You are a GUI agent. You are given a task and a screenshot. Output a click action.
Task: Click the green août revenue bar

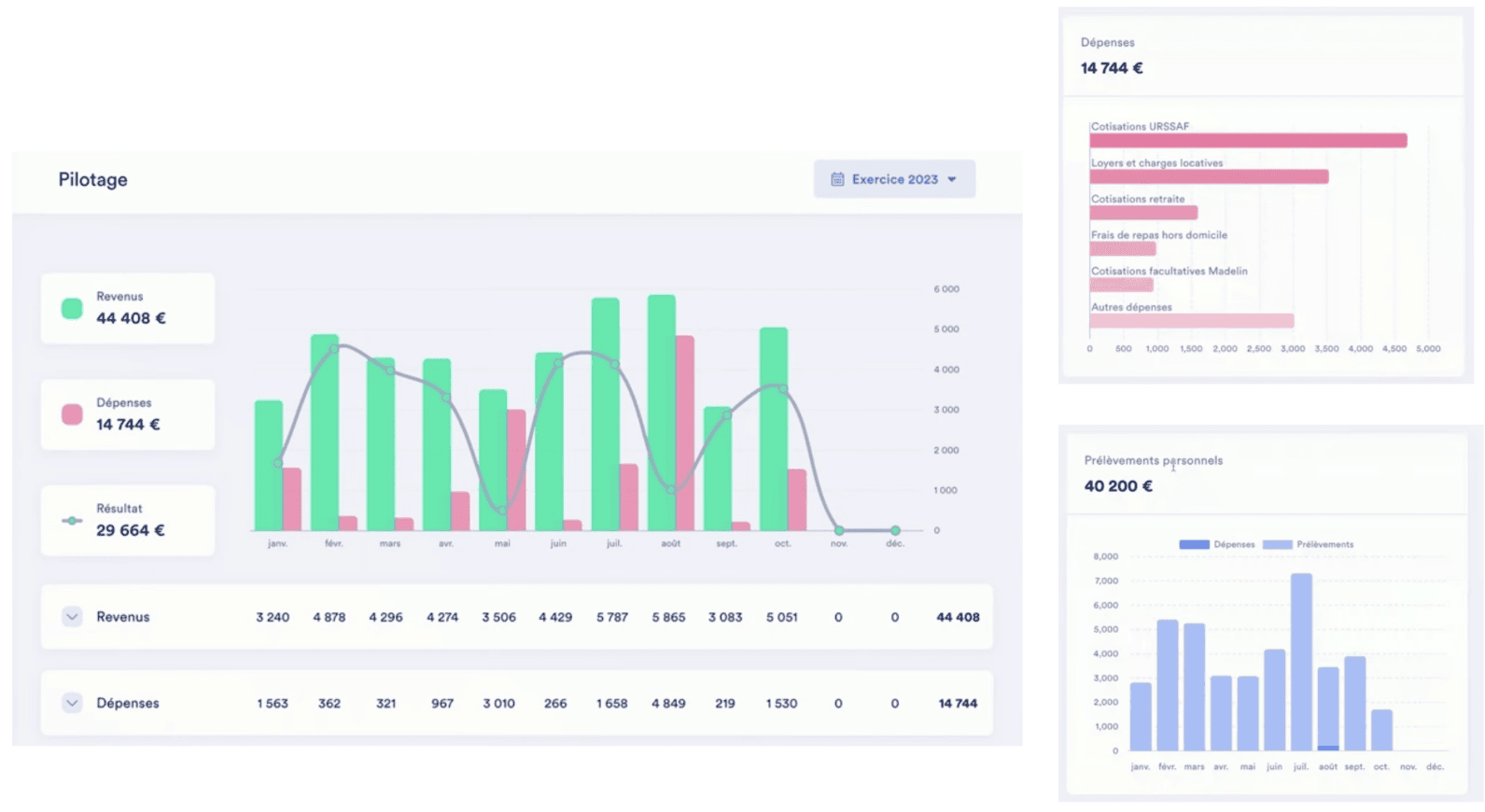(662, 413)
